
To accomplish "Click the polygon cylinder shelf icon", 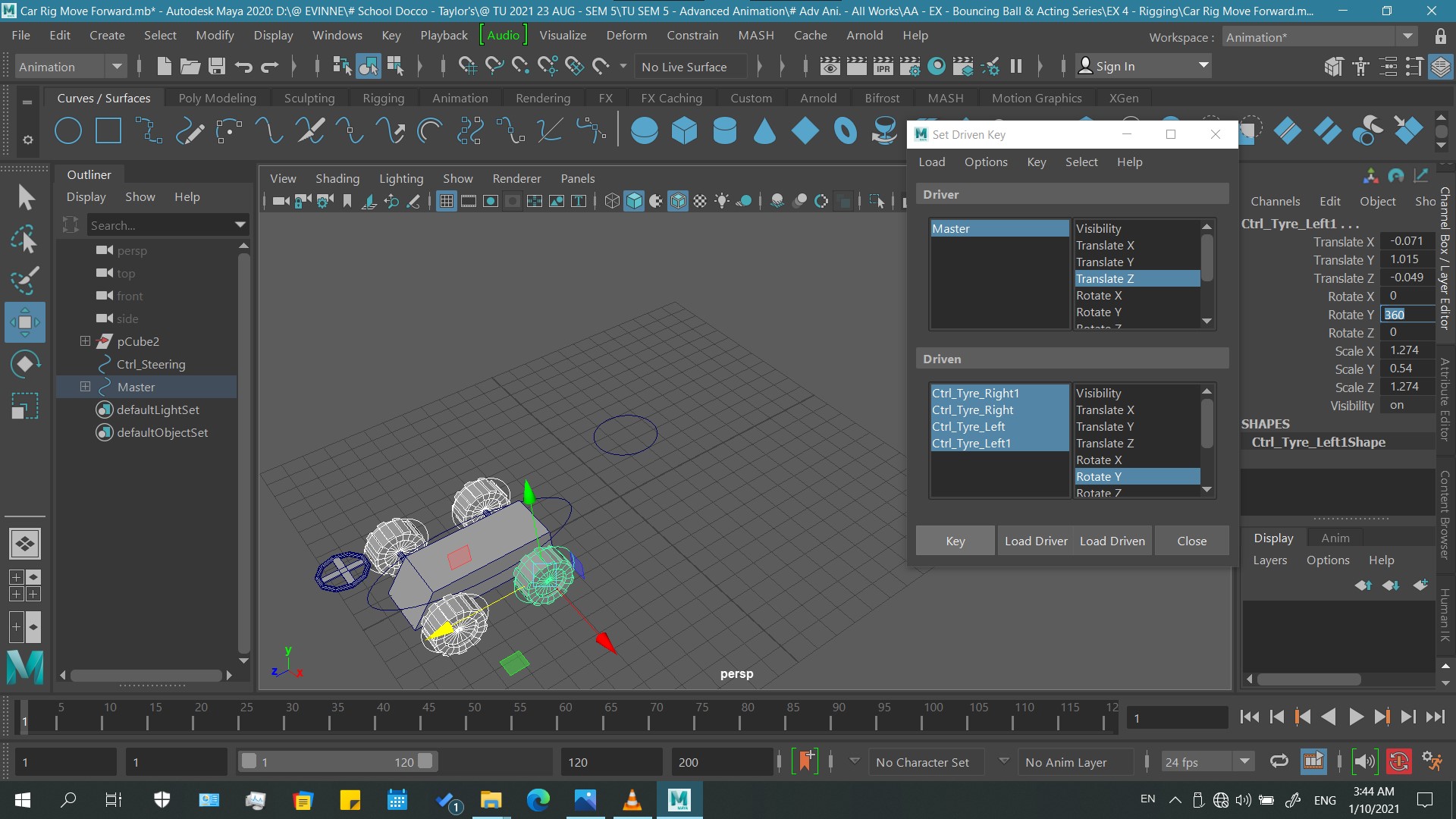I will click(724, 131).
